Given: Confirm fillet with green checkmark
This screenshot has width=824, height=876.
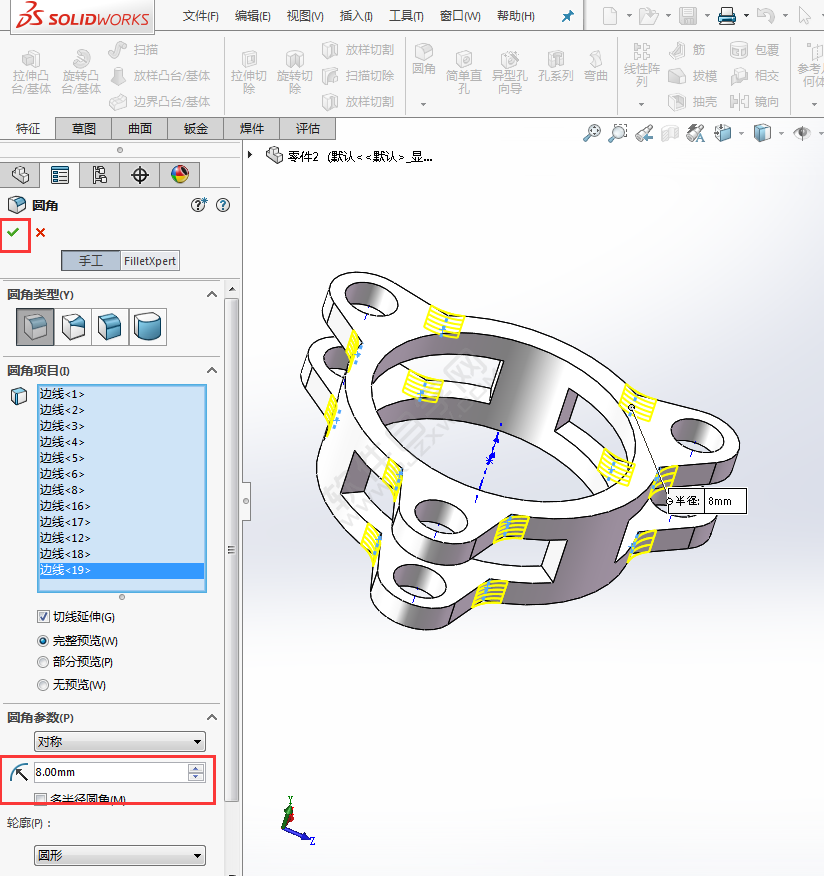Looking at the screenshot, I should [x=13, y=232].
